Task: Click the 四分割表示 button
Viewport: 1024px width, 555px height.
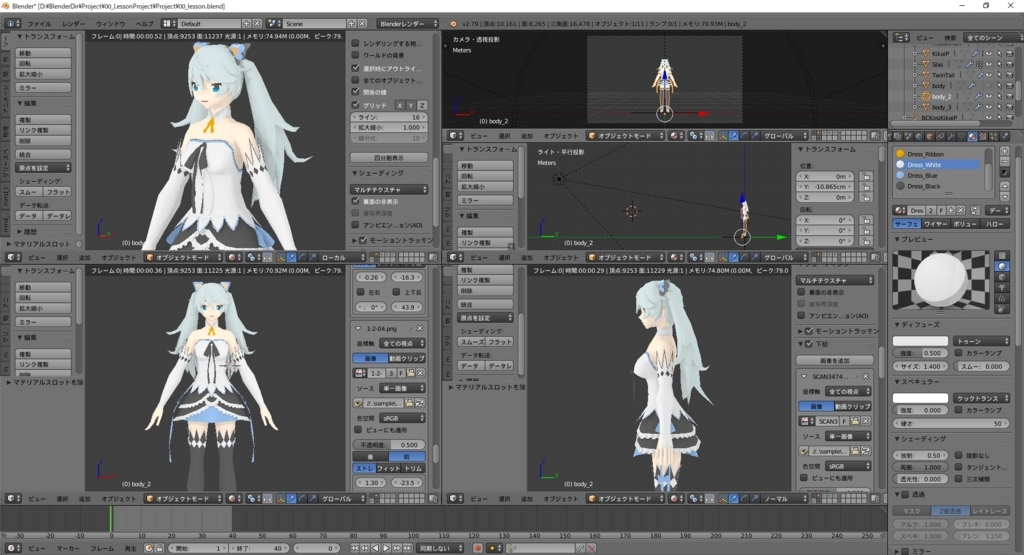Action: [389, 158]
